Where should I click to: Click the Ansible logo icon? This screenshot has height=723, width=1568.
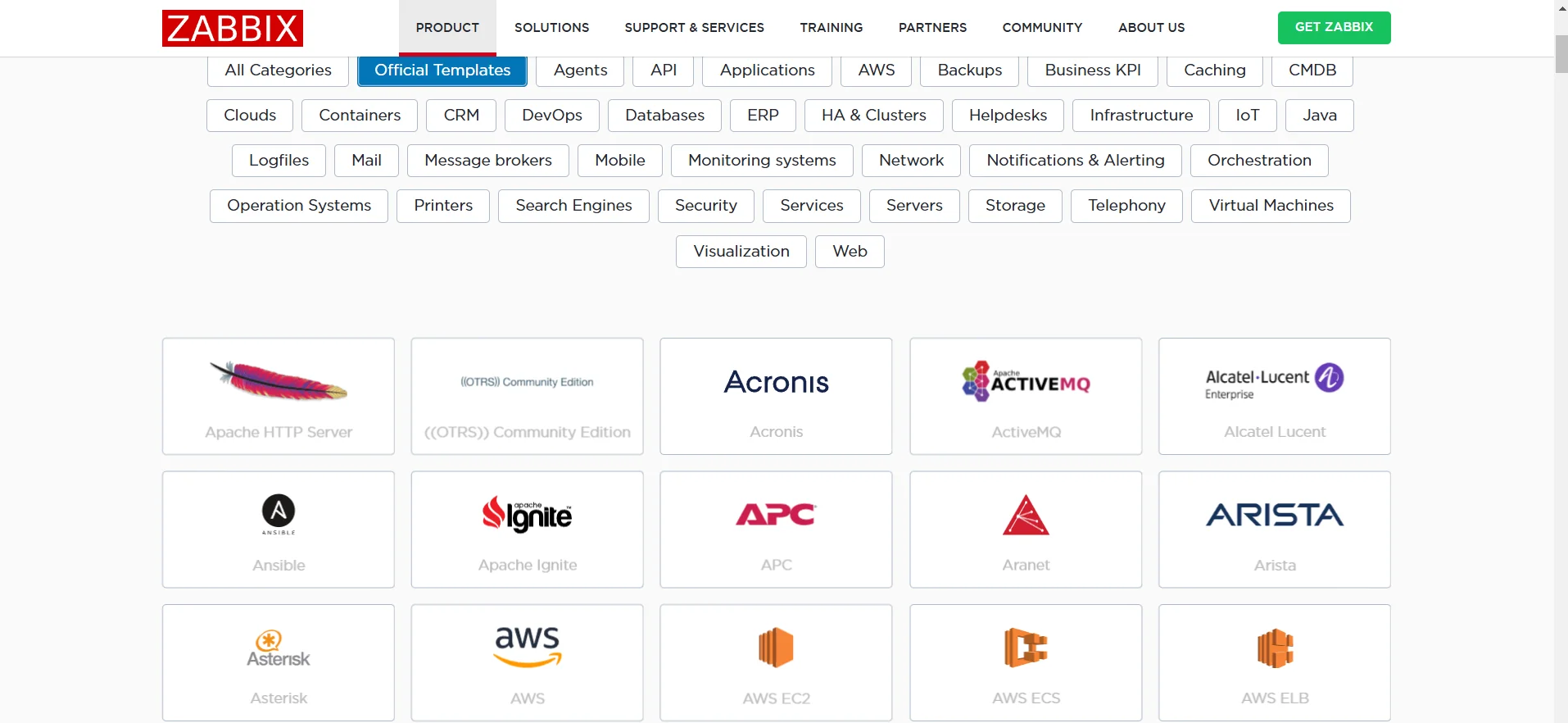(x=279, y=514)
